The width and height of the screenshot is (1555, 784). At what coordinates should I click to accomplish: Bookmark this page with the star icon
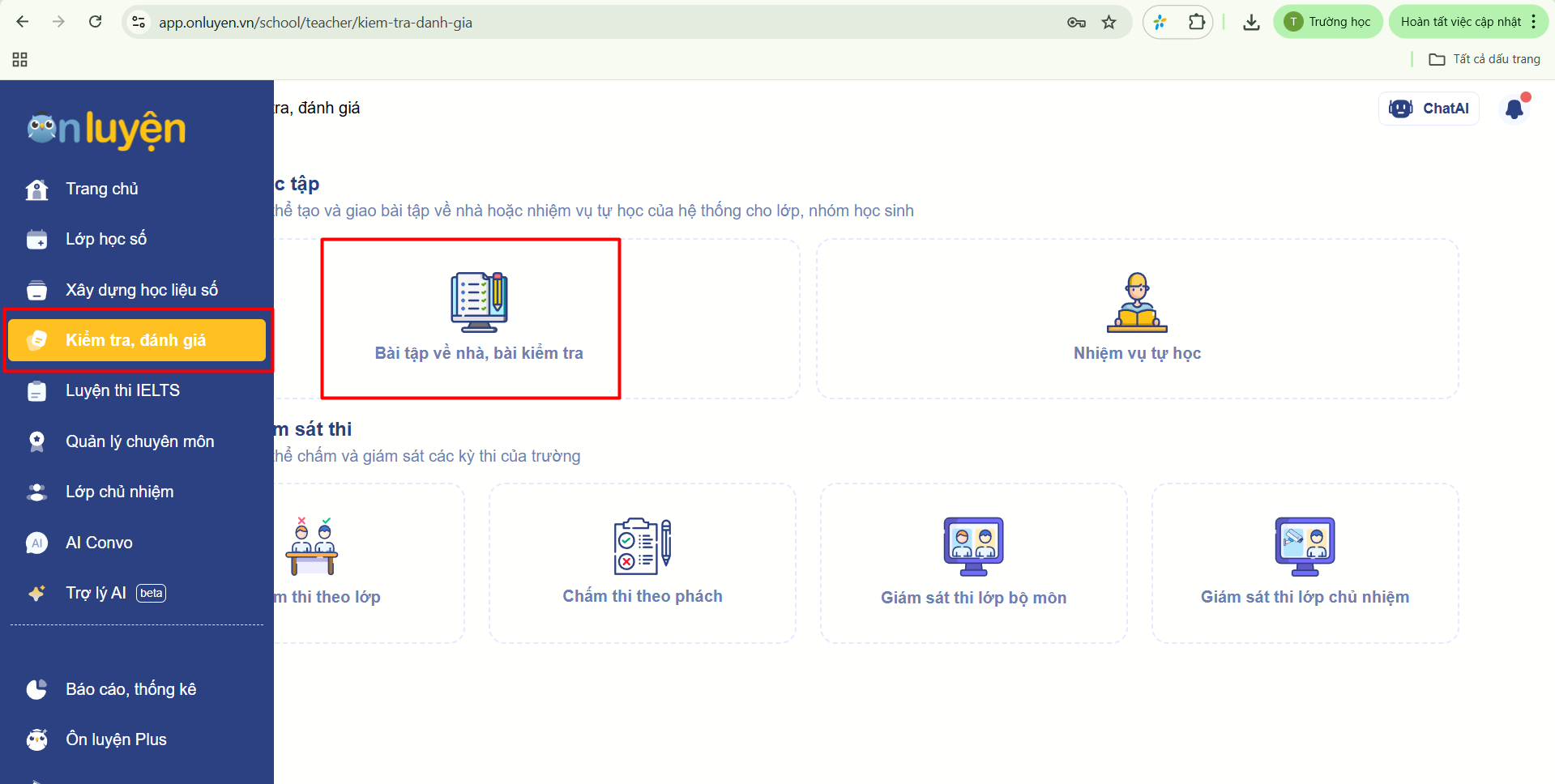(1109, 23)
